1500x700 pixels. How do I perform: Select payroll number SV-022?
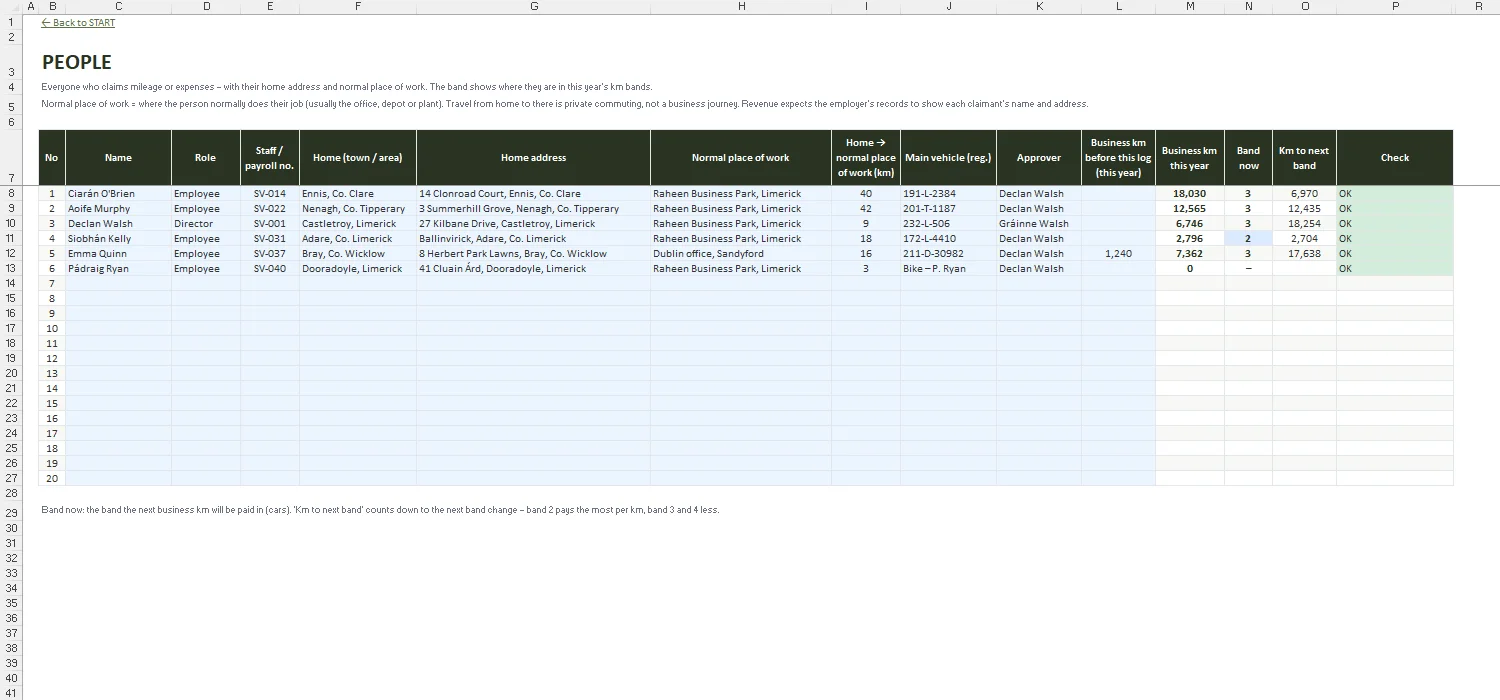269,208
